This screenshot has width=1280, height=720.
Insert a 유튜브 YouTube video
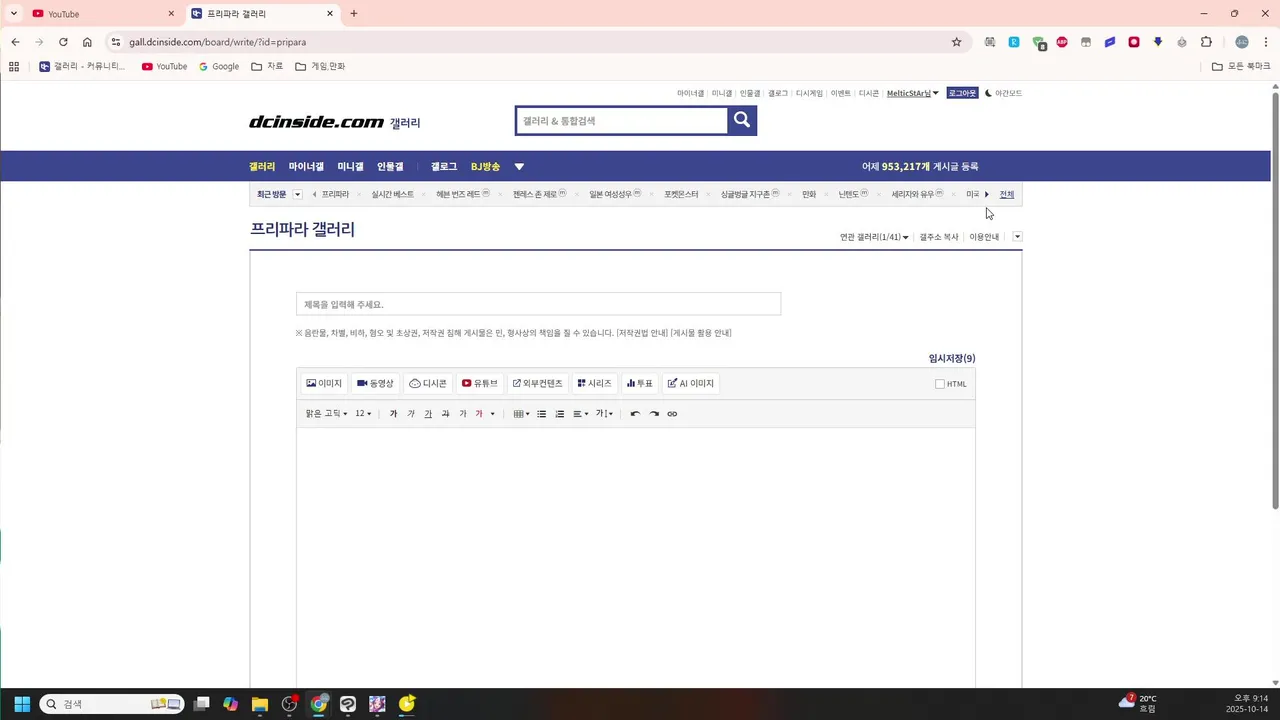click(x=480, y=384)
